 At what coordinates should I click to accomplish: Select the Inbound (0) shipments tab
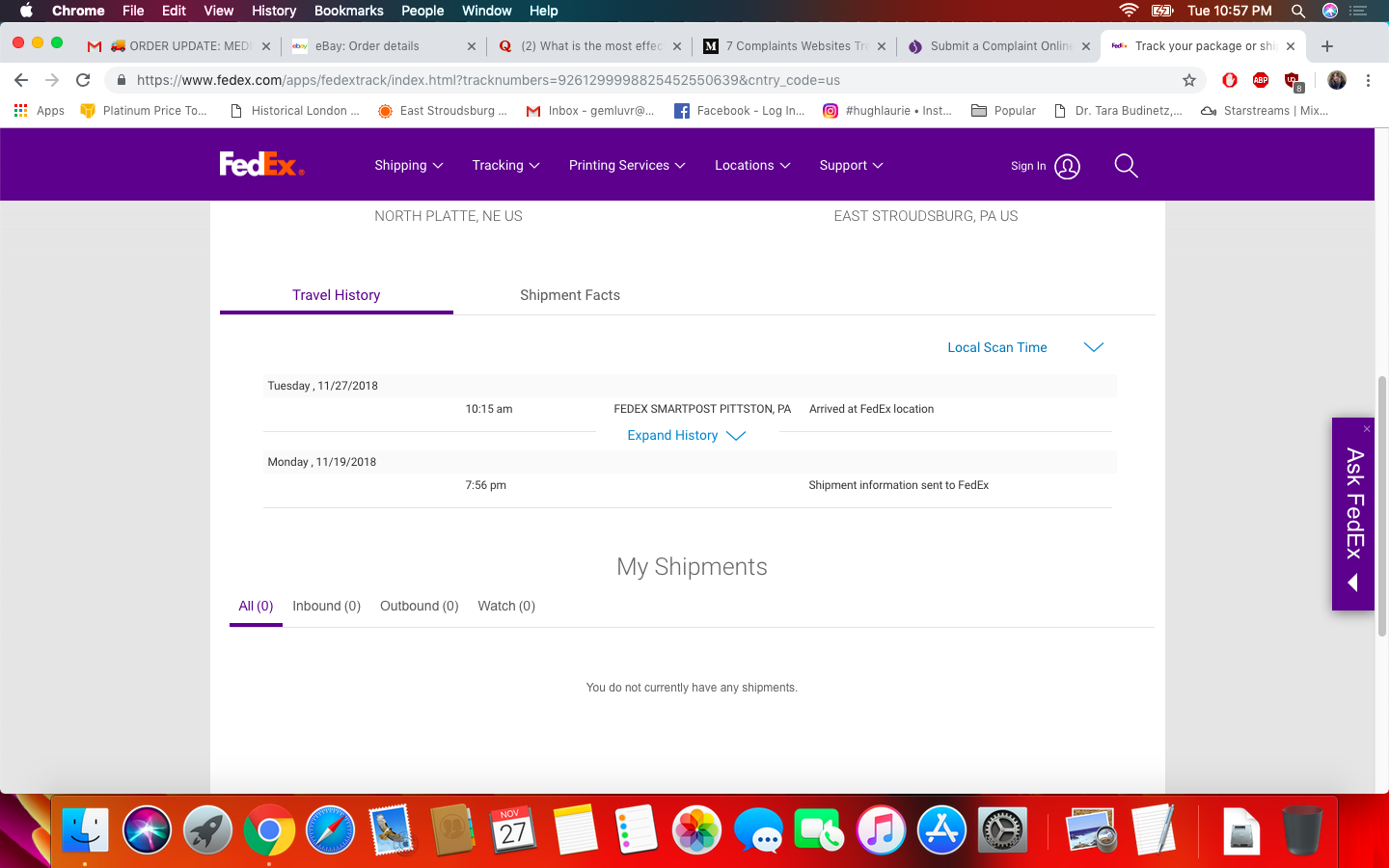[x=326, y=606]
